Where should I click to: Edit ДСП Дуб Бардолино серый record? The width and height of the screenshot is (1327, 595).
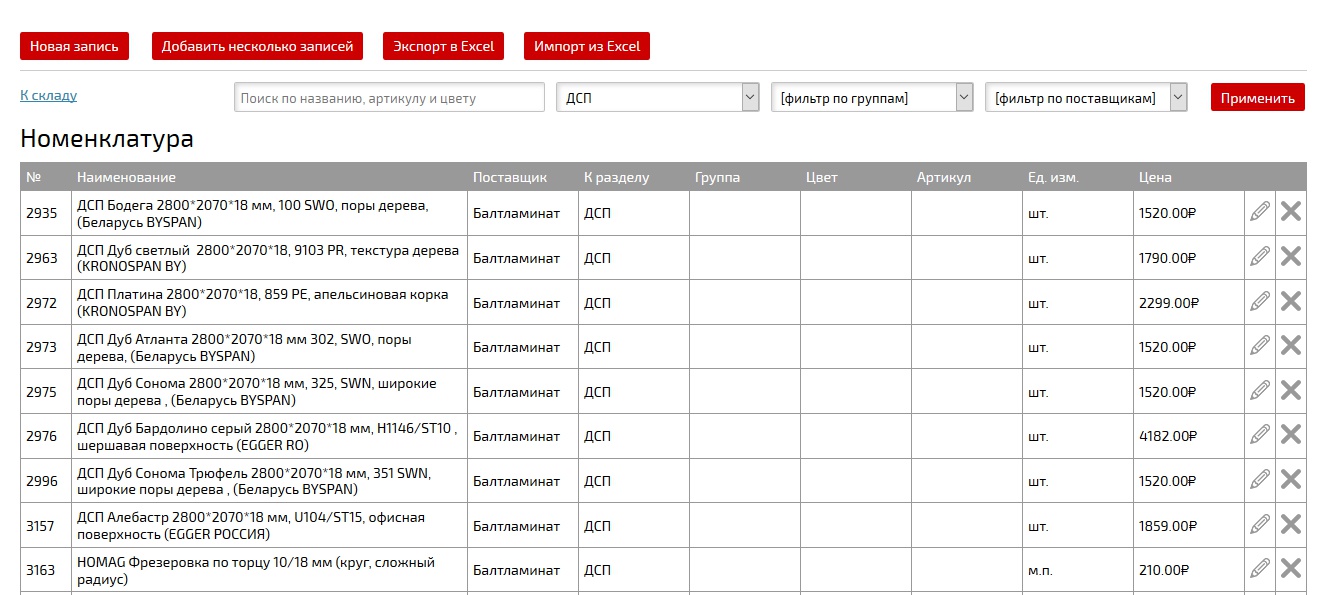(x=1260, y=435)
